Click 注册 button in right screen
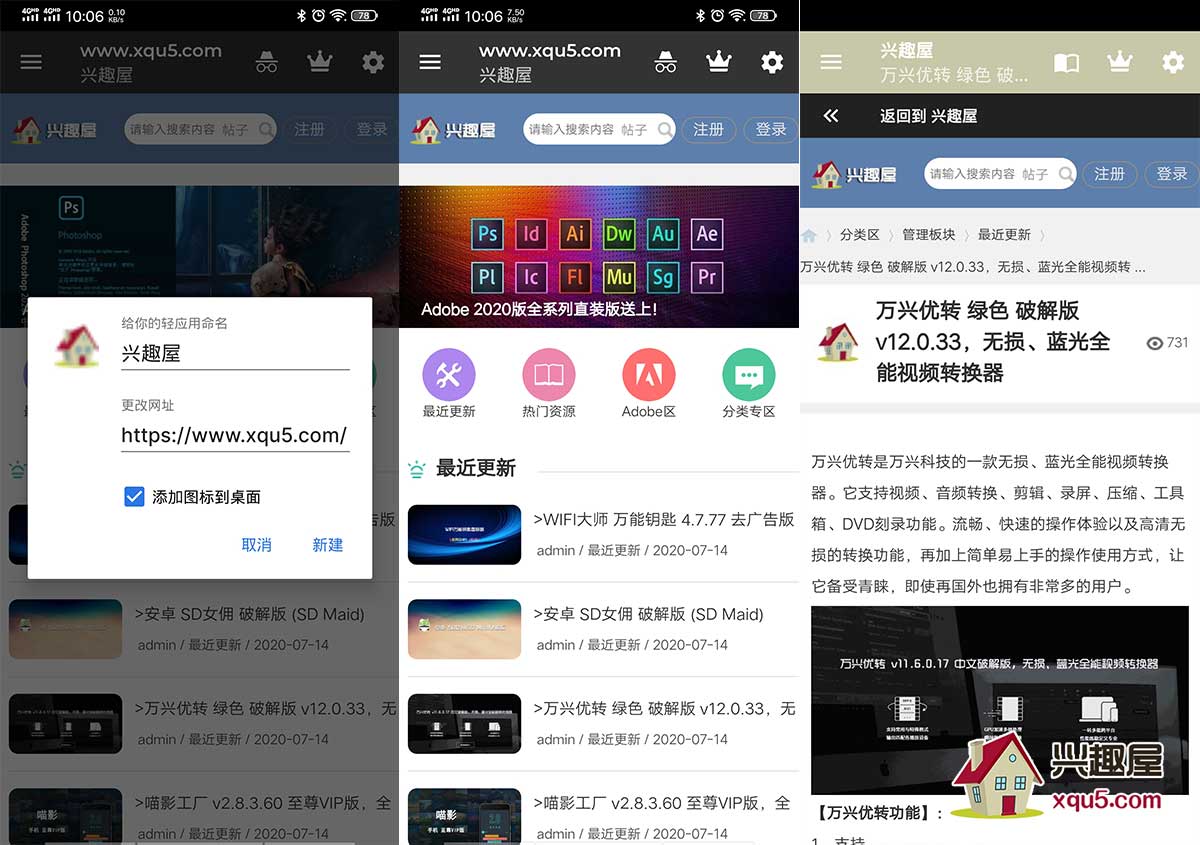The image size is (1200, 845). click(x=1110, y=174)
